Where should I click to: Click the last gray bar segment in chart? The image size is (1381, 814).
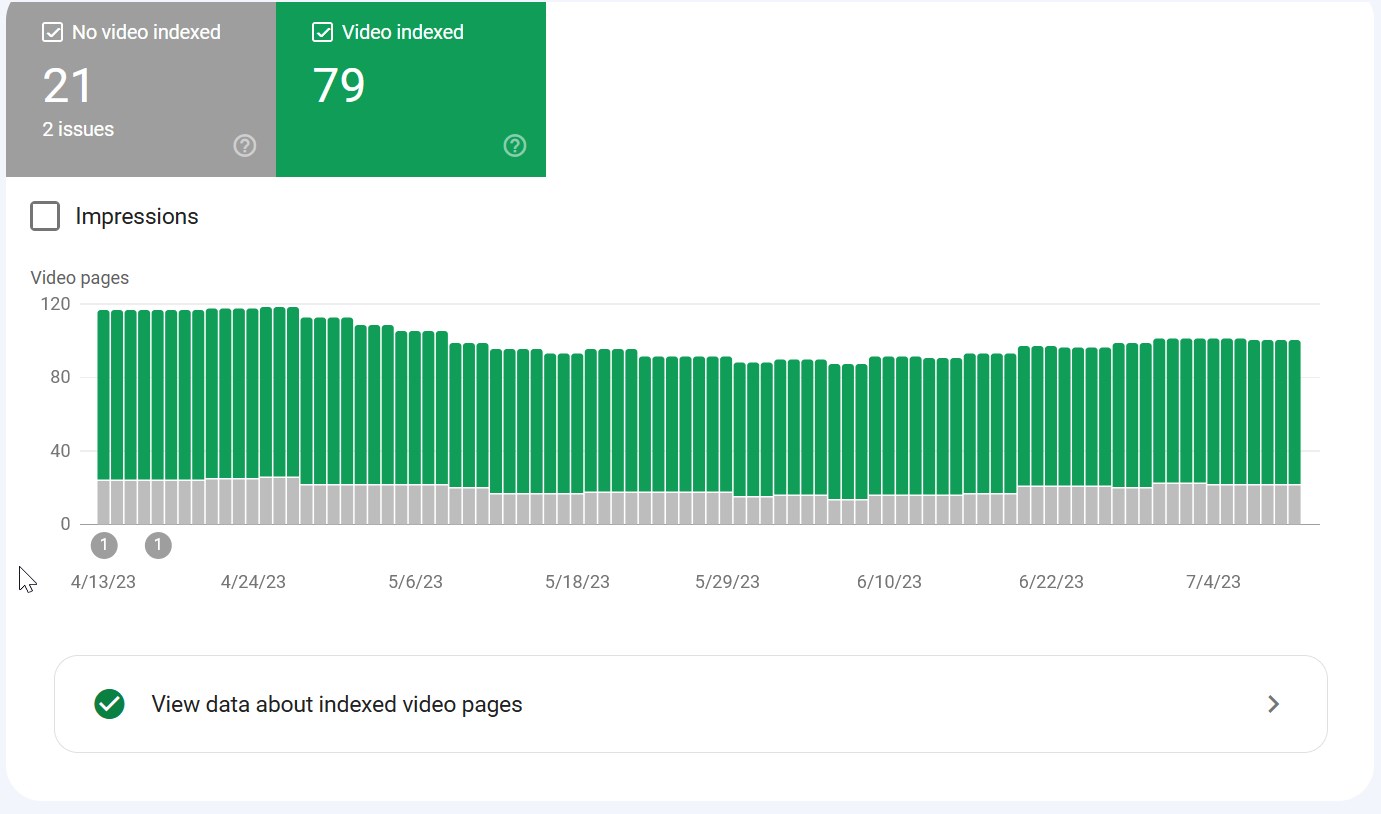coord(1294,505)
